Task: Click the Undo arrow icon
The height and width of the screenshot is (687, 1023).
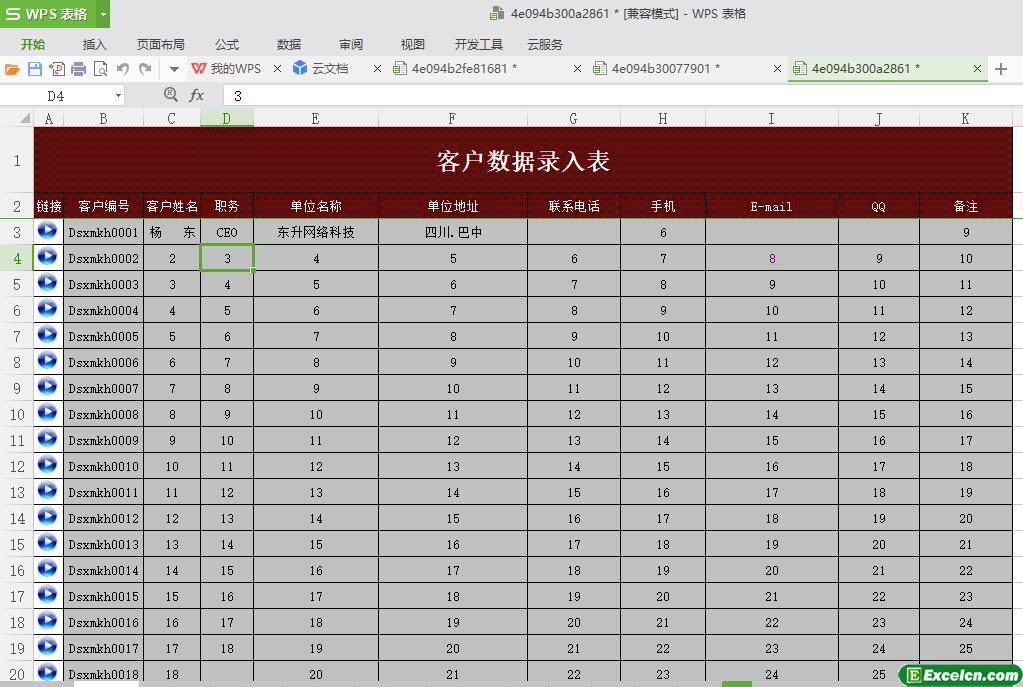Action: 123,69
